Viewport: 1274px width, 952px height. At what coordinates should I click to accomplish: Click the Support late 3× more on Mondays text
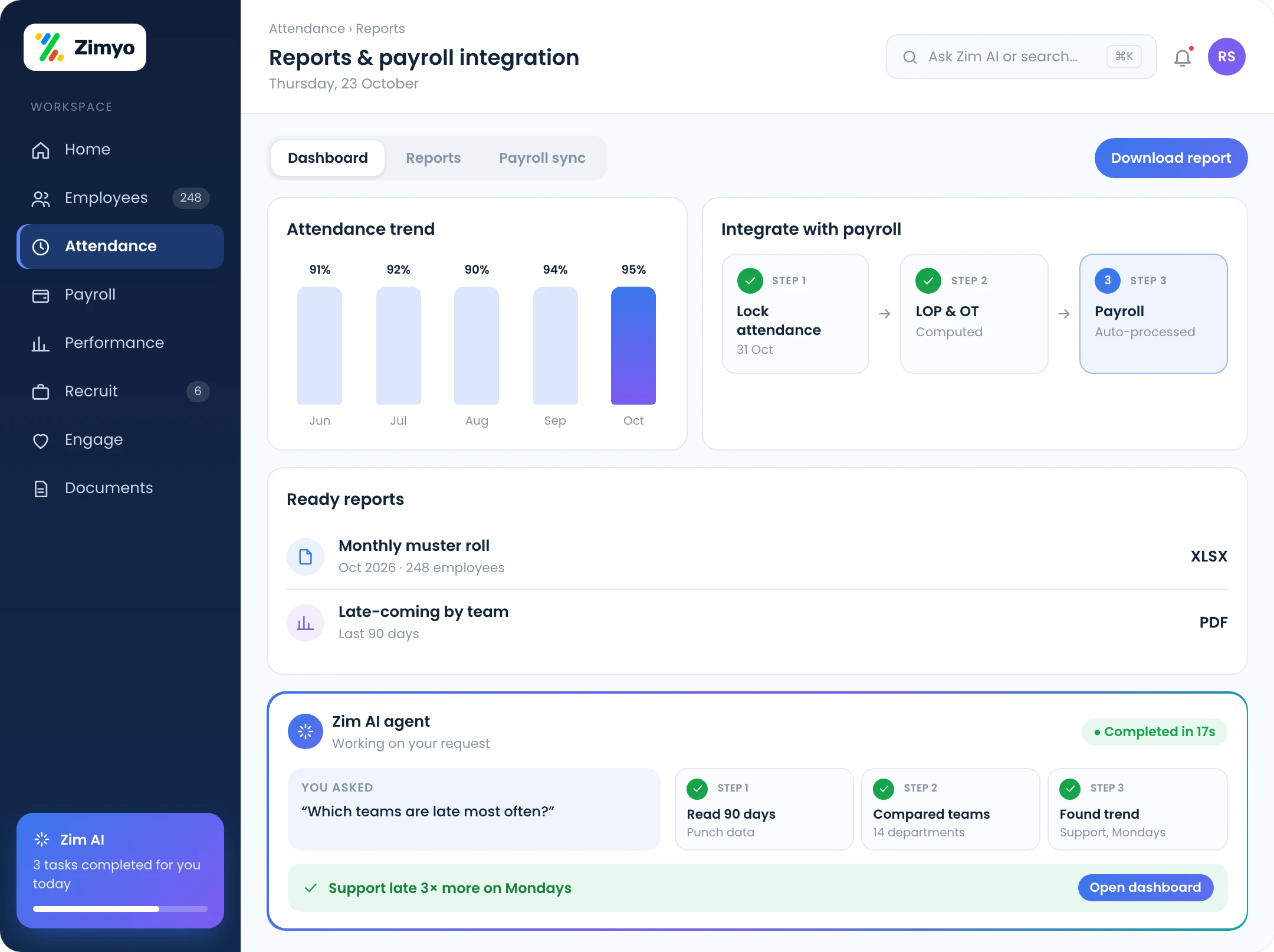[x=450, y=888]
